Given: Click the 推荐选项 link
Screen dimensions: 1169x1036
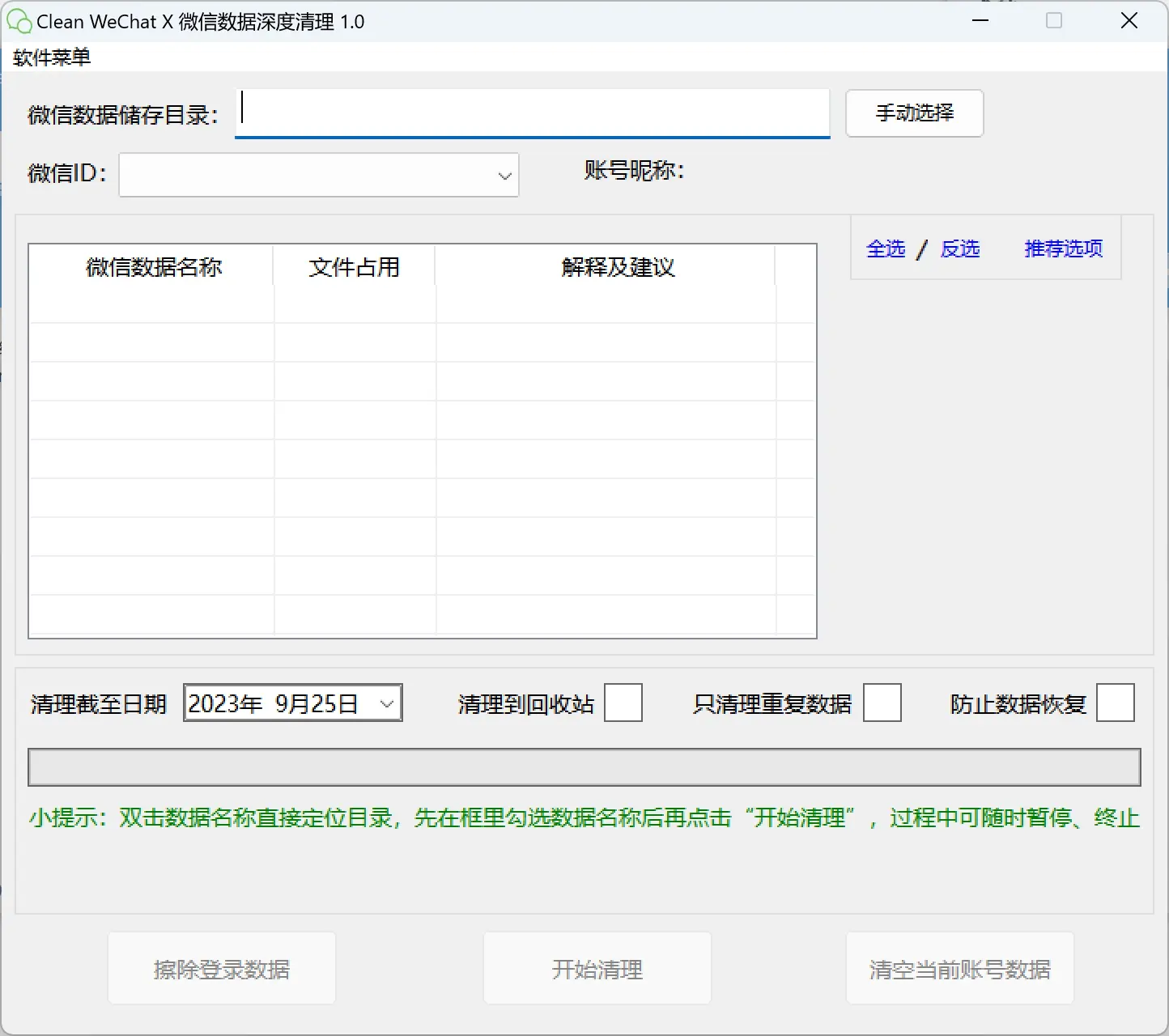Looking at the screenshot, I should pos(1064,248).
